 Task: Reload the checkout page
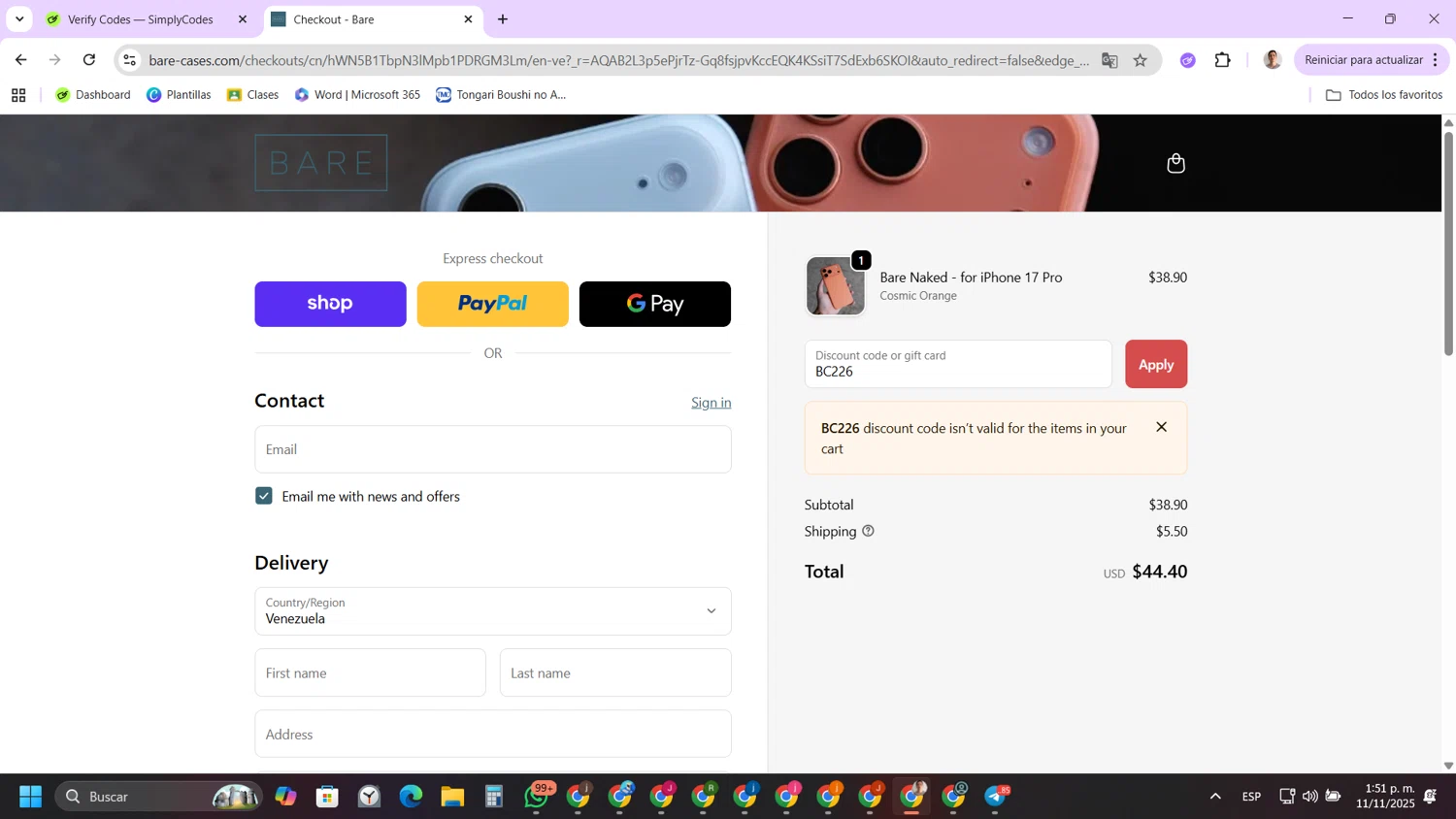point(89,60)
